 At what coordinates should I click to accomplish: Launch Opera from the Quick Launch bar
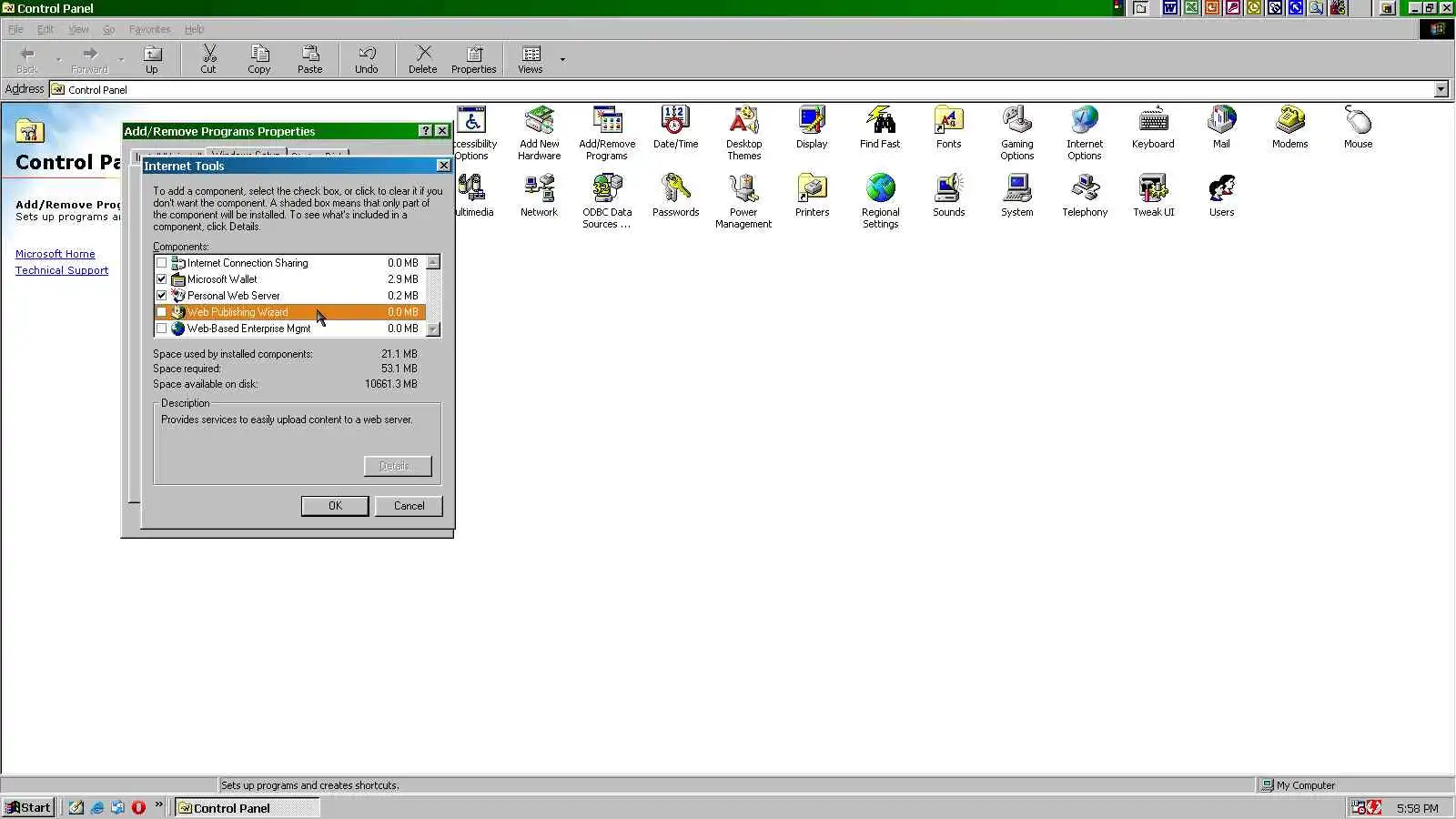click(138, 807)
